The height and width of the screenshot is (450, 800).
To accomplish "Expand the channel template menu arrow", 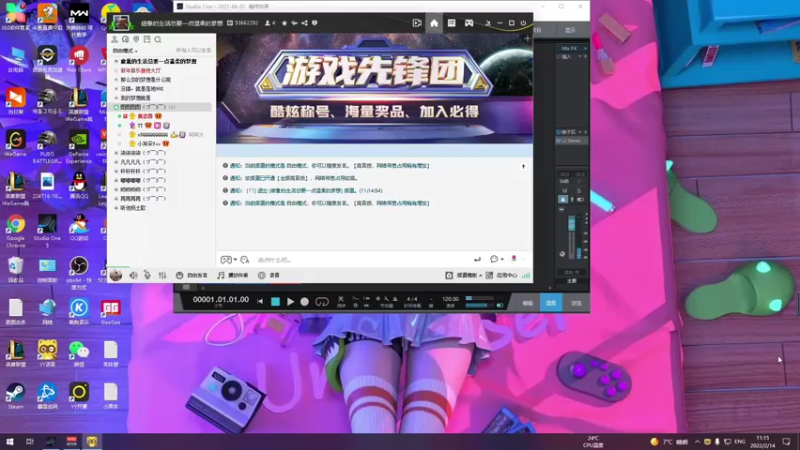I will click(480, 276).
